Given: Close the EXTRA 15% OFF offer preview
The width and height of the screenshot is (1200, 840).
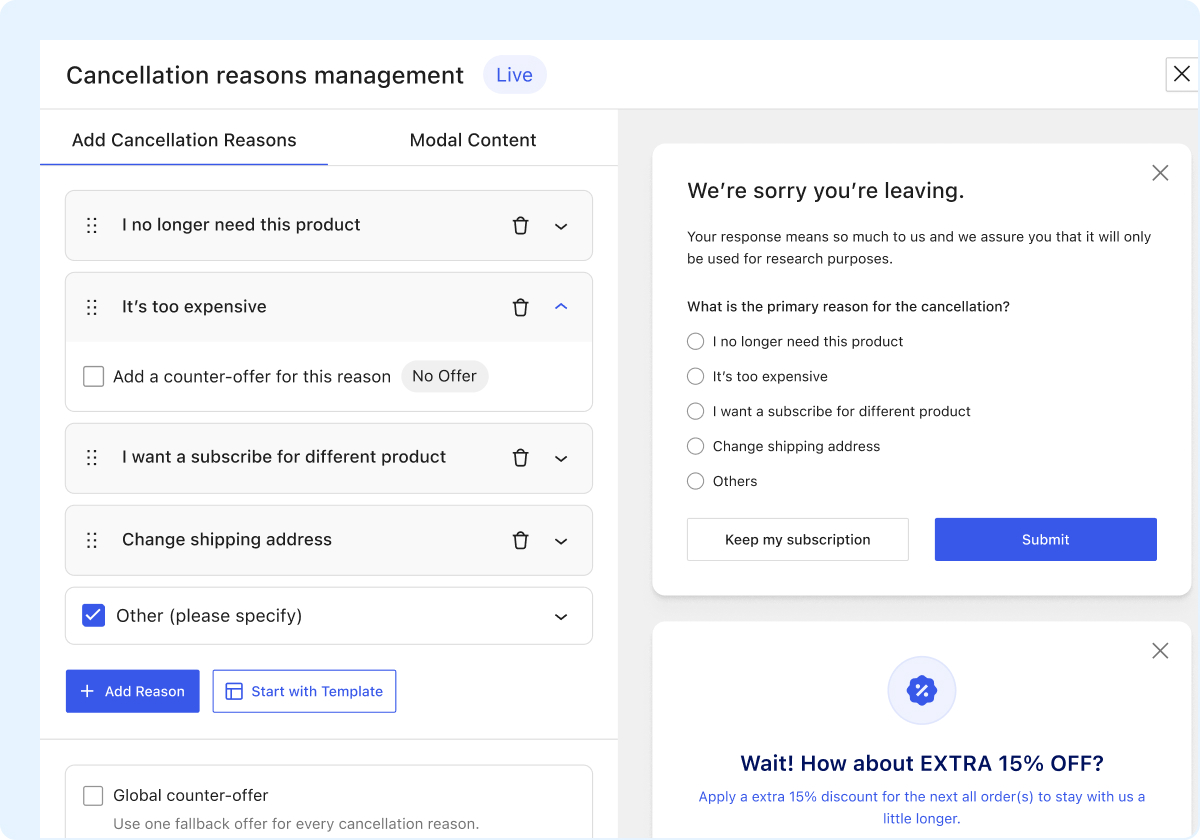Looking at the screenshot, I should (x=1160, y=651).
